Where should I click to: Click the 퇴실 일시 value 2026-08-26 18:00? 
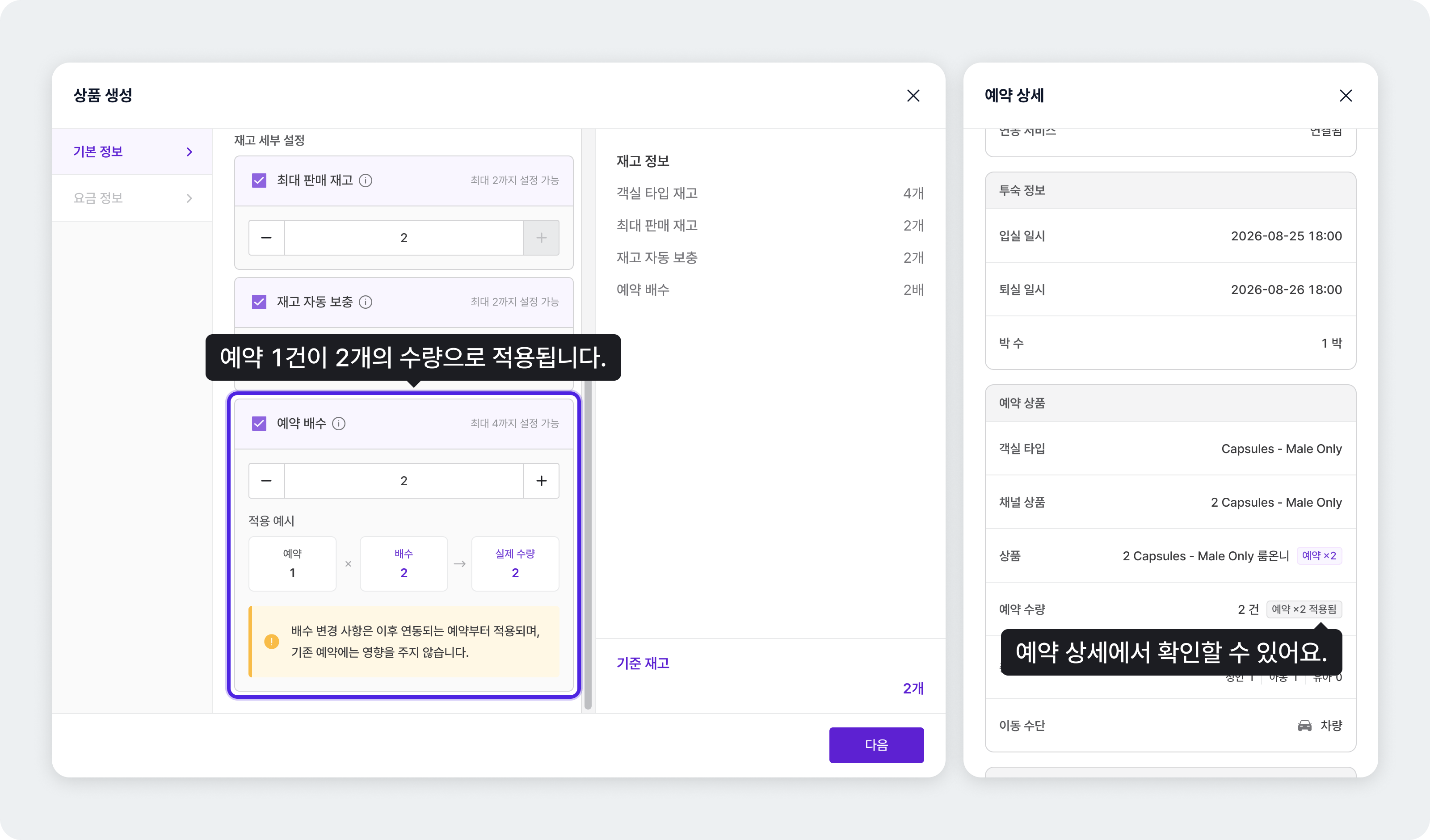[x=1286, y=290]
